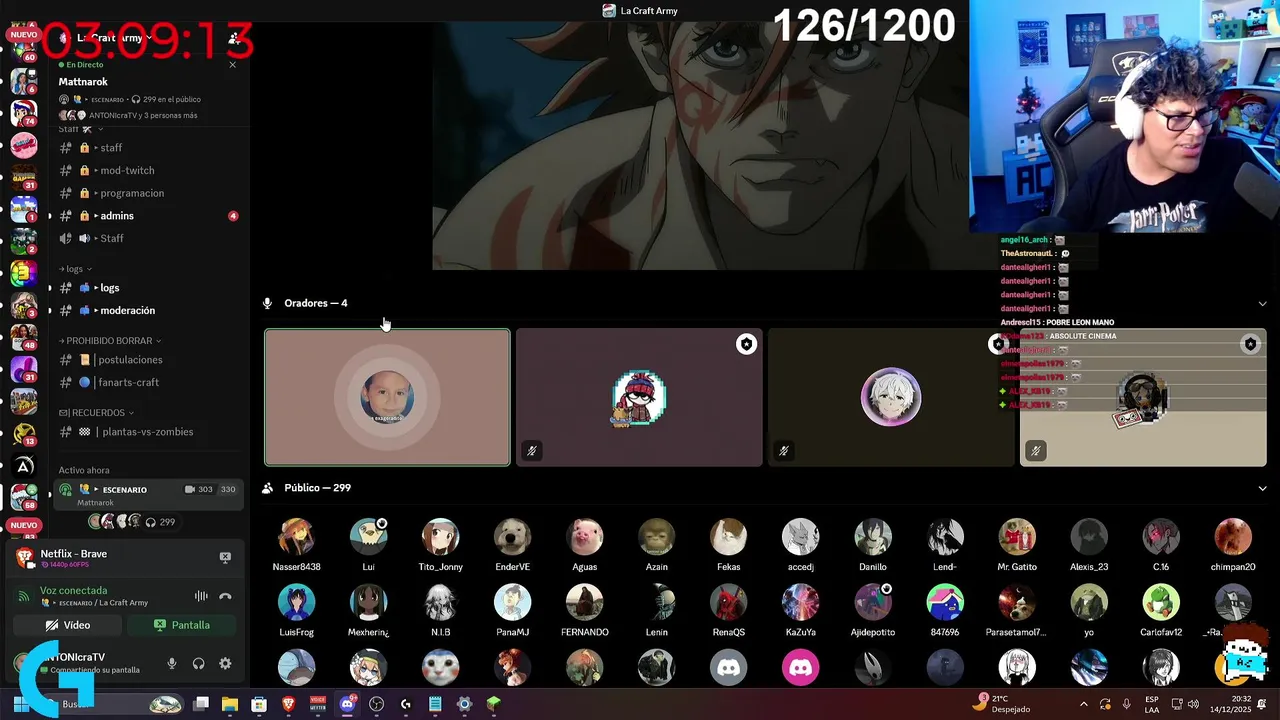Open the admins channel
The width and height of the screenshot is (1280, 720).
pos(148,216)
